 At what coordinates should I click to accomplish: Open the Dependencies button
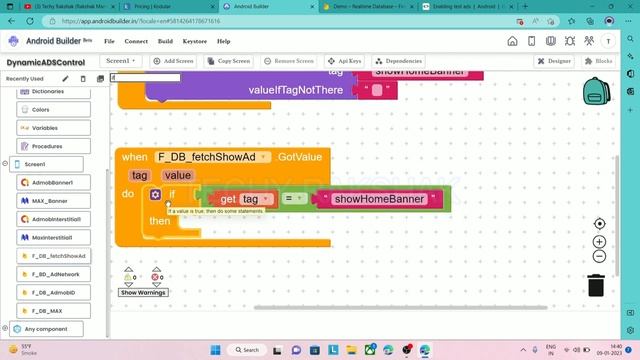click(x=398, y=61)
